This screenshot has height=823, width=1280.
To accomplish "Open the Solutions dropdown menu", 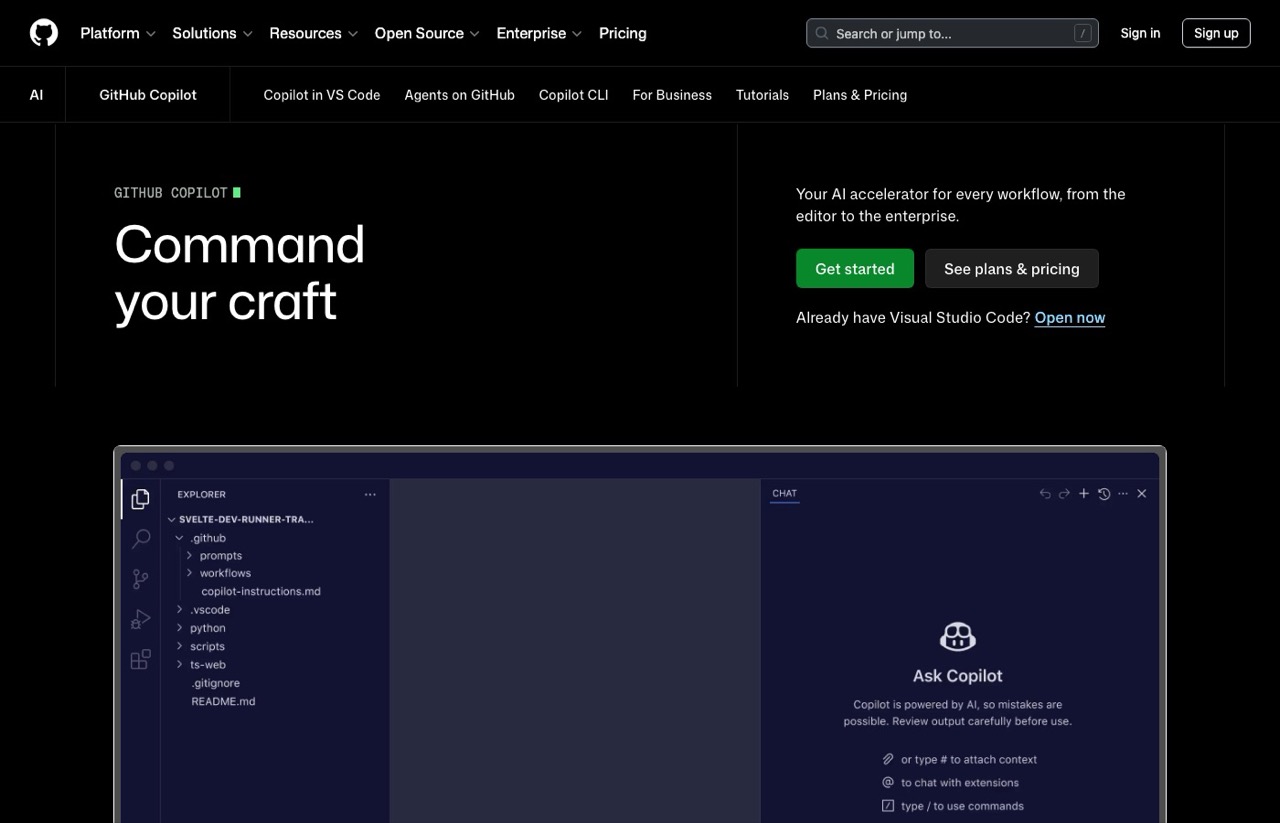I will tap(212, 33).
